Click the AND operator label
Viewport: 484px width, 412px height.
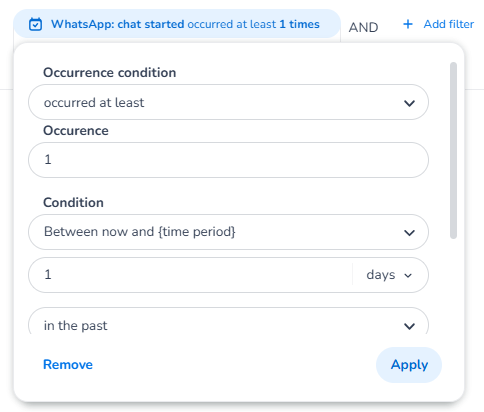tap(363, 27)
